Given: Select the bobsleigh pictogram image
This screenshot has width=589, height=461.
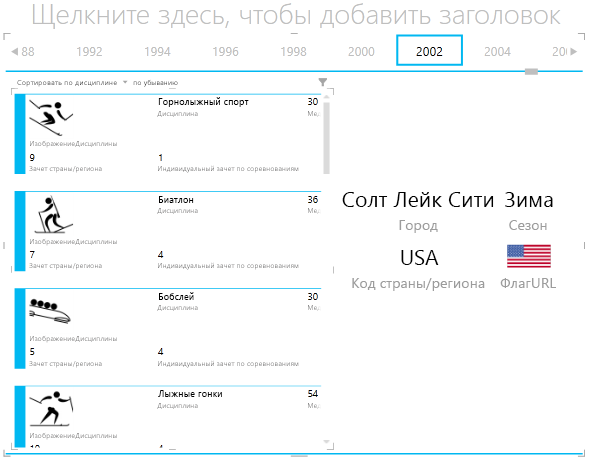Looking at the screenshot, I should pyautogui.click(x=50, y=311).
